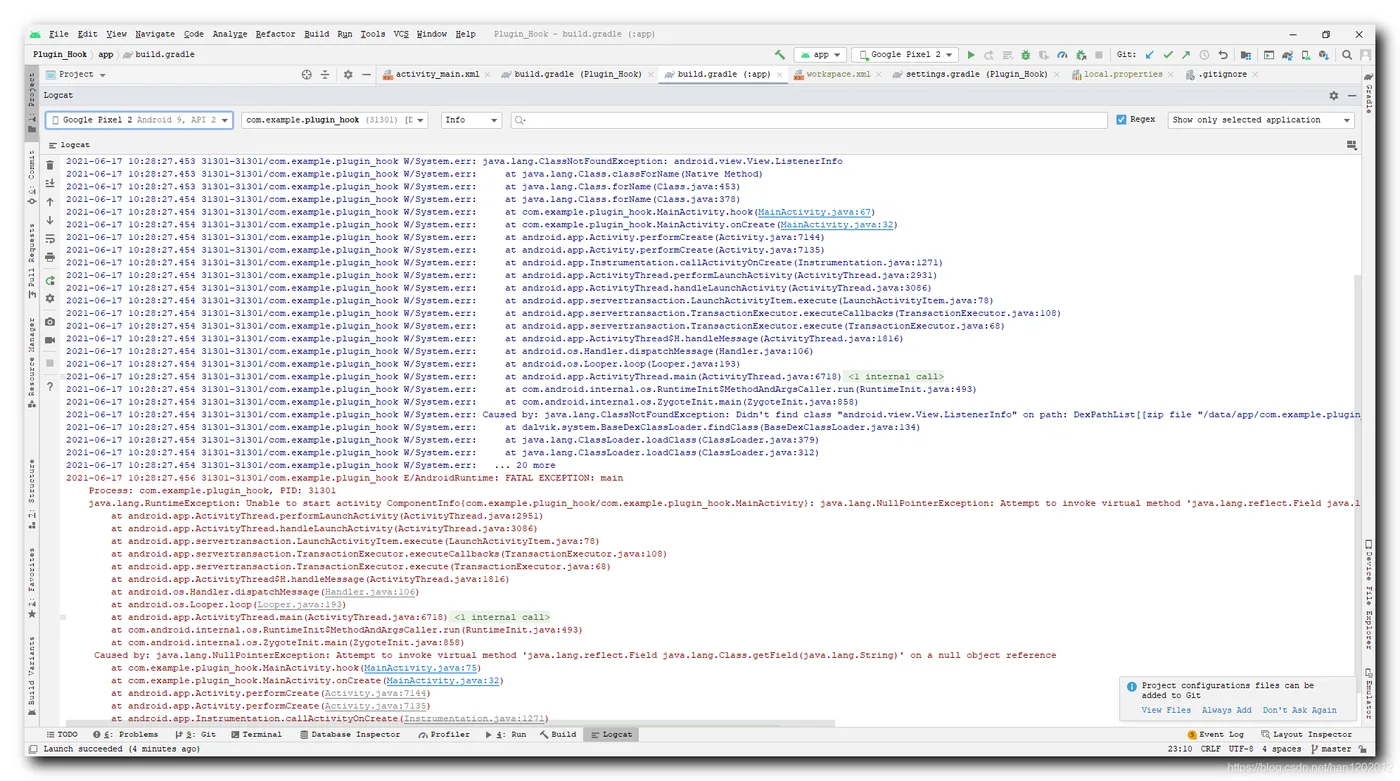Viewport: 1400px width, 781px height.
Task: Open the Database Inspector tool window tab
Action: coord(349,735)
